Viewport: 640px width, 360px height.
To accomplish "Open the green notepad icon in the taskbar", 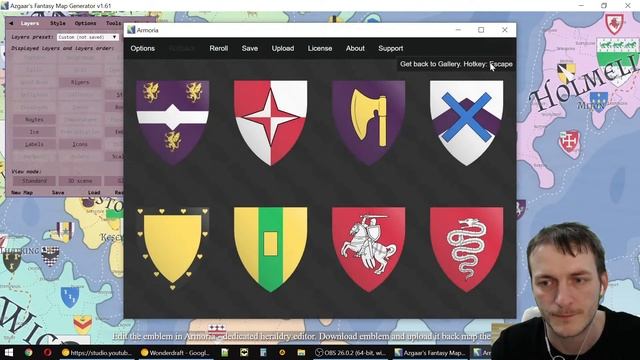I will click(224, 352).
